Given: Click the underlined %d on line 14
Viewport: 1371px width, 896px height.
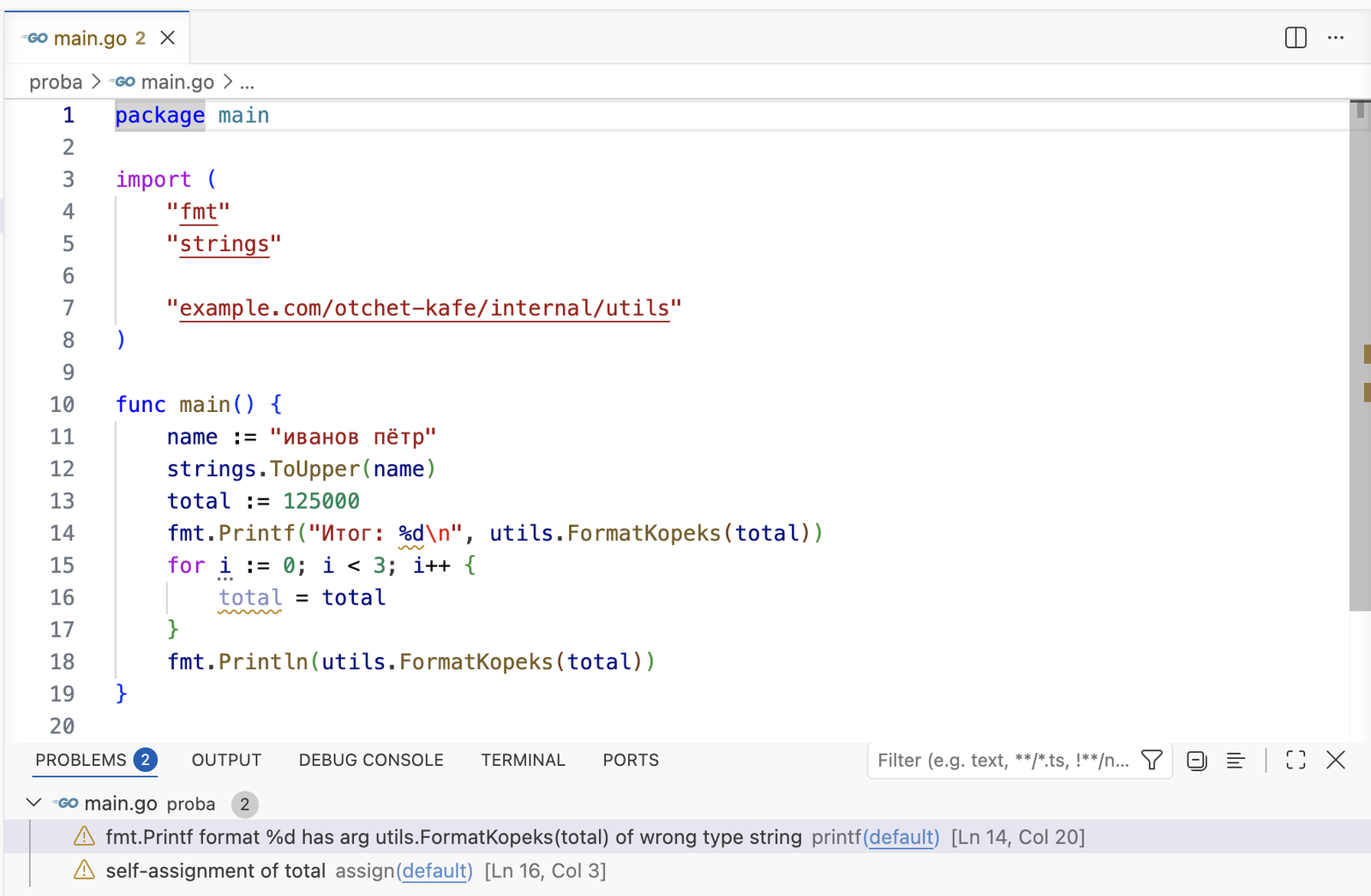Looking at the screenshot, I should click(x=411, y=534).
